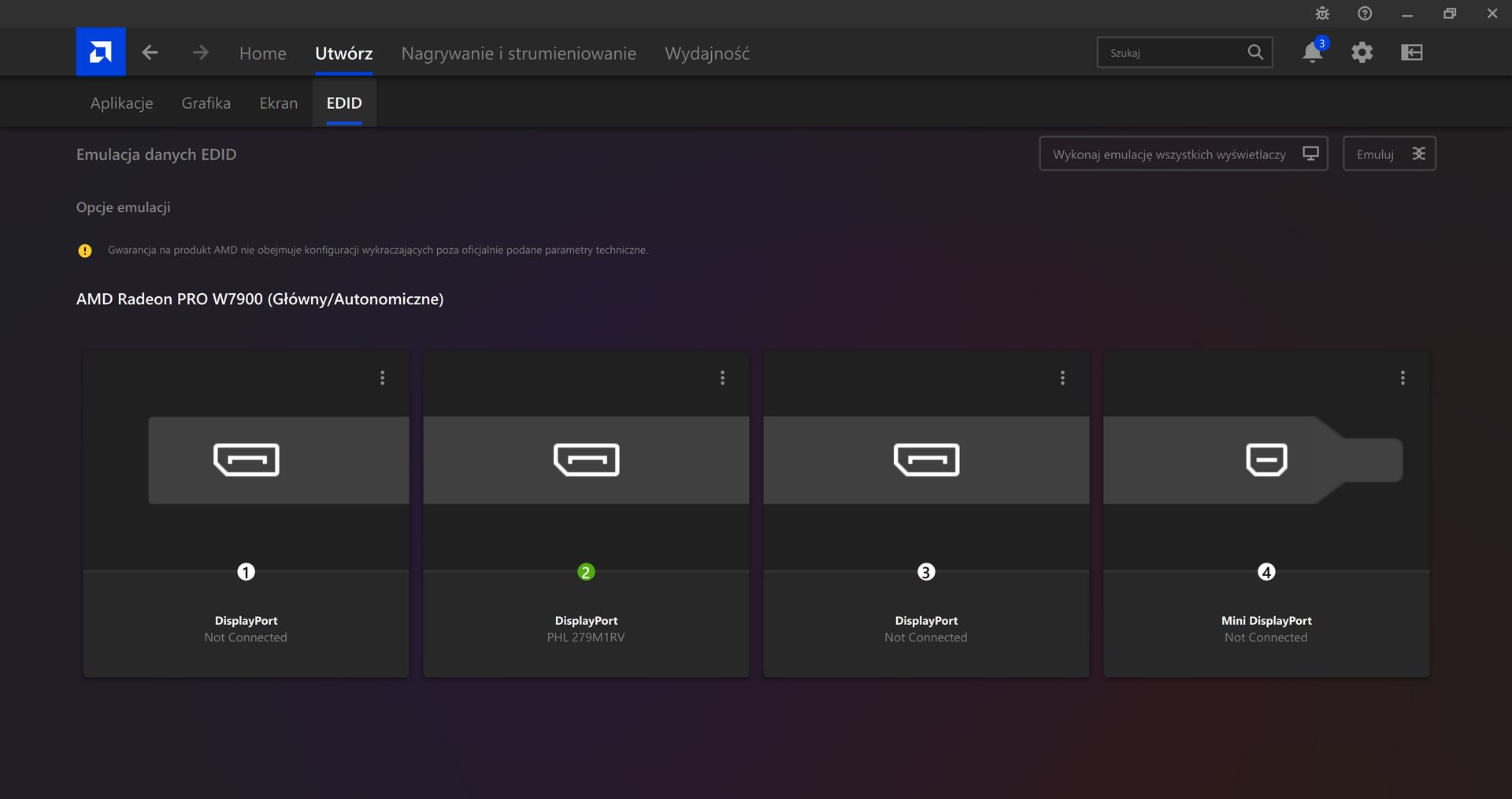Viewport: 1512px width, 799px height.
Task: Click the DisplayPort connector icon on card 1
Action: click(x=246, y=460)
